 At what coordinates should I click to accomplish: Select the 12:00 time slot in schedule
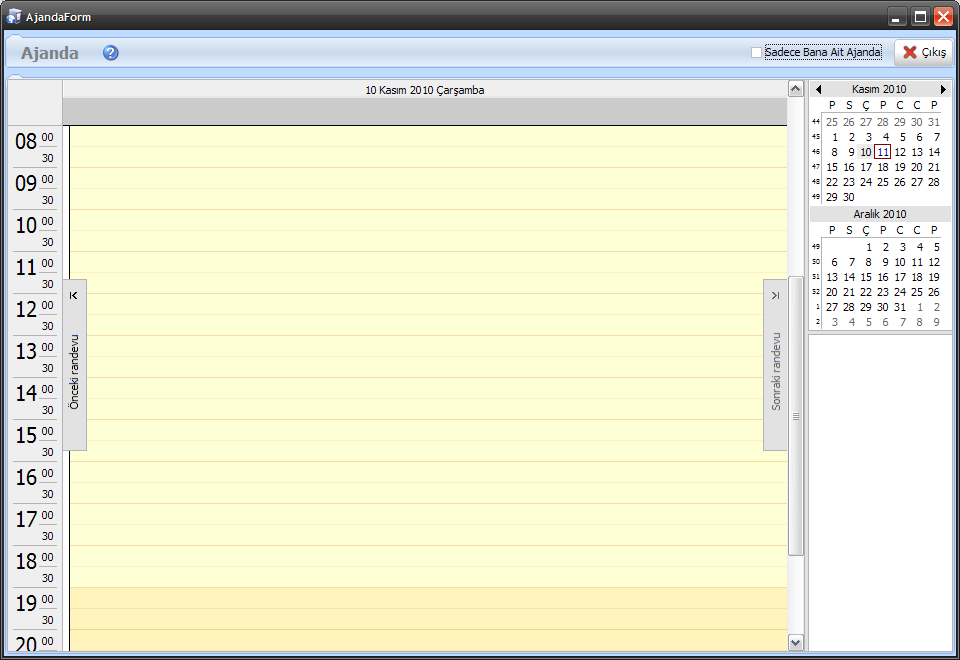point(428,303)
